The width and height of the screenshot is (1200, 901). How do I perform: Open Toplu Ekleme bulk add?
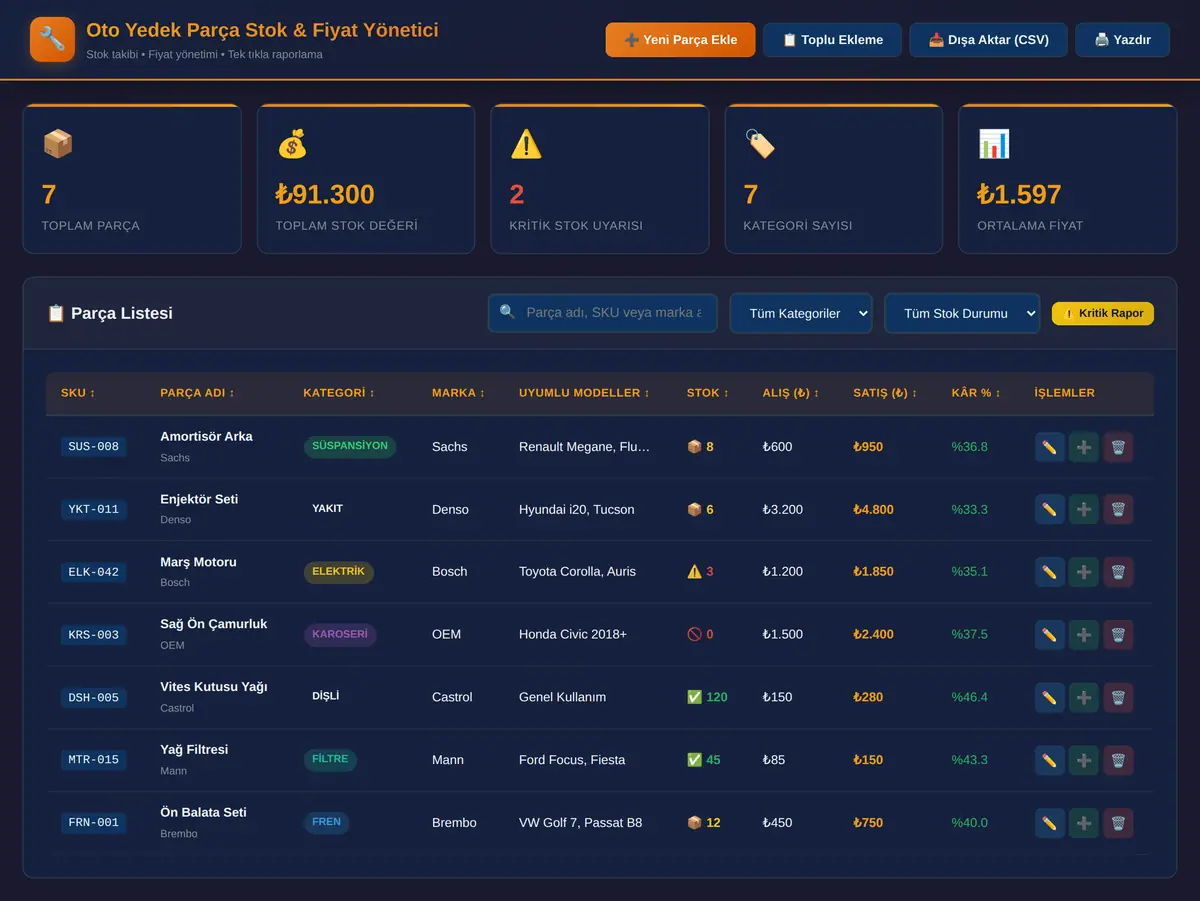coord(832,40)
